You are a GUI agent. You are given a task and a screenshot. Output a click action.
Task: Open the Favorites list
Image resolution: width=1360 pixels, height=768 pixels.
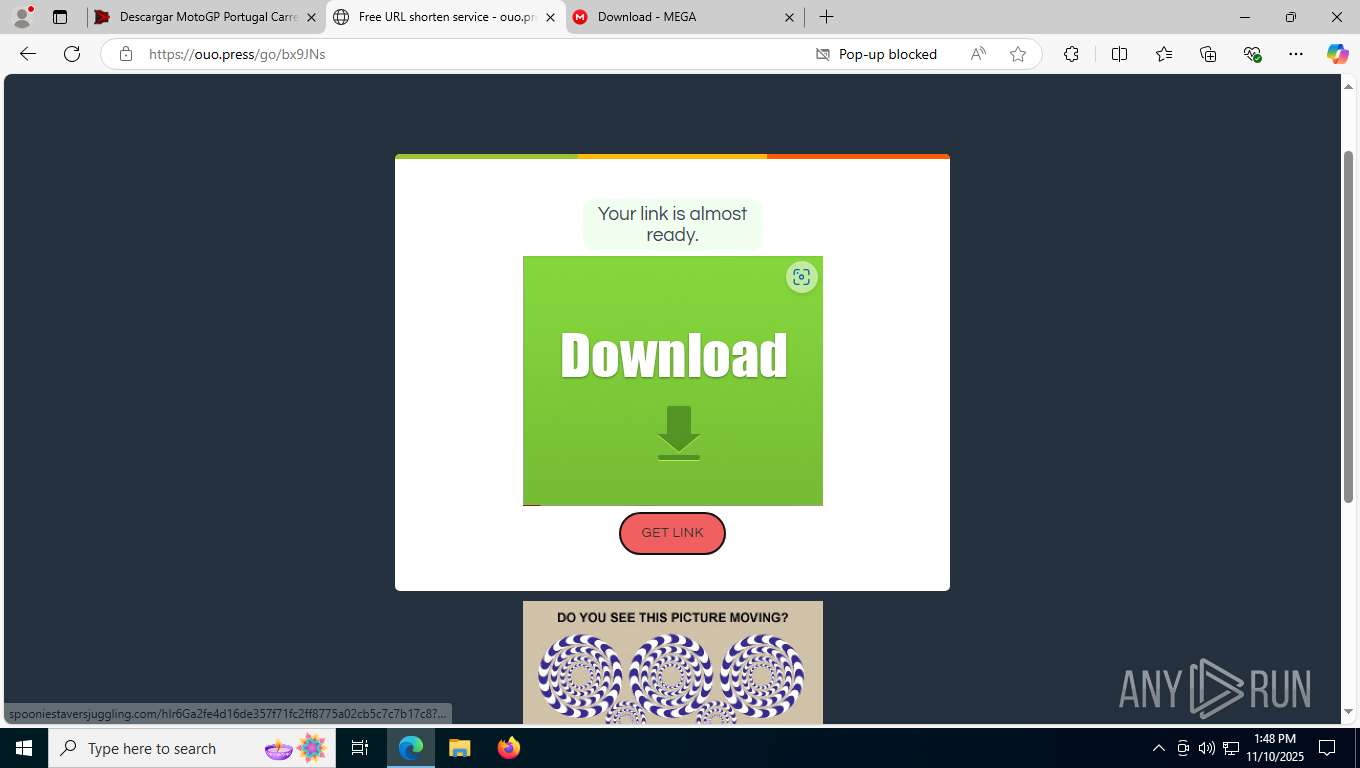coord(1164,54)
